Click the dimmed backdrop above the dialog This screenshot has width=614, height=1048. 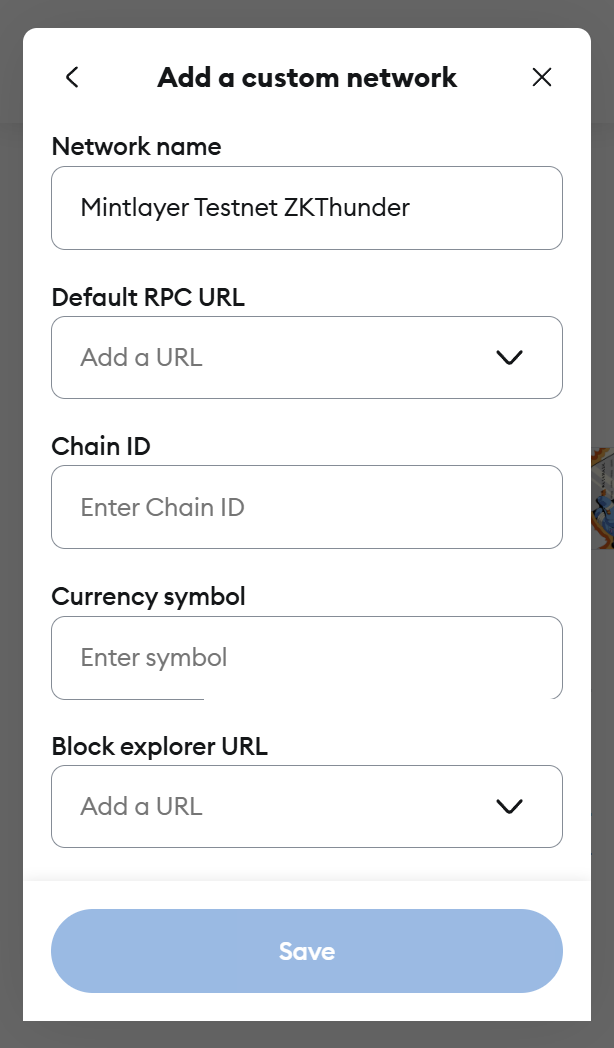307,13
